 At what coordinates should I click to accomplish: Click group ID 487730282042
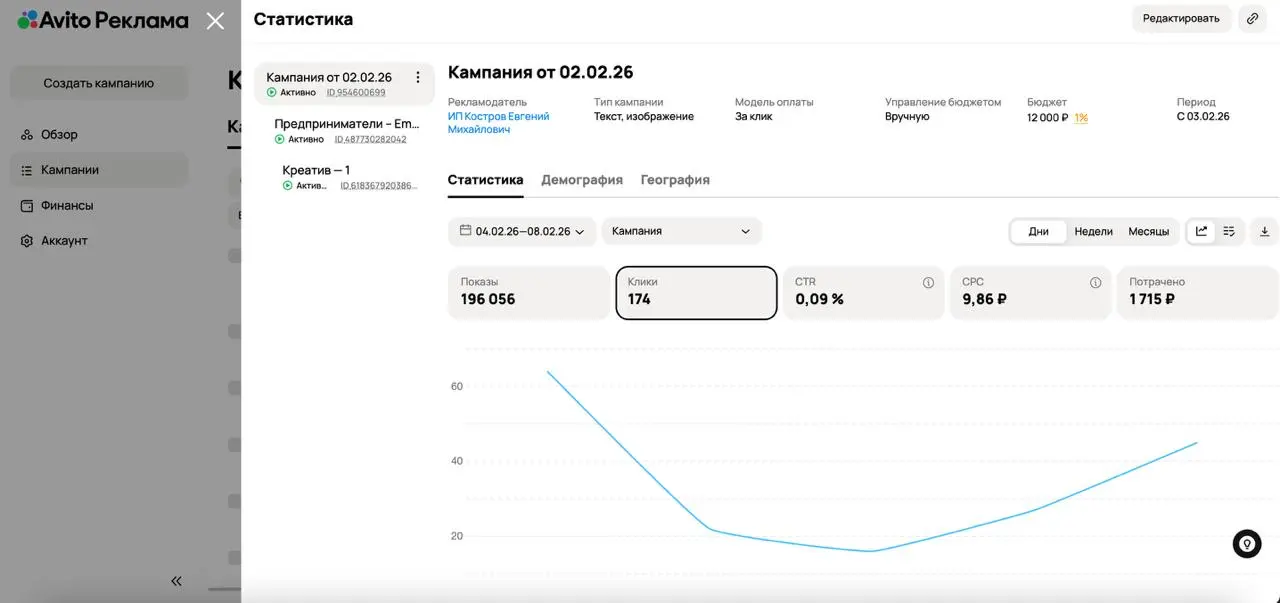coord(370,140)
